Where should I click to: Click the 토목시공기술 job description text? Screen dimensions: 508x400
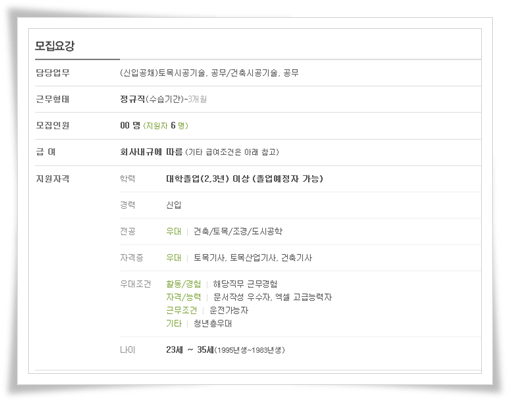click(x=209, y=73)
